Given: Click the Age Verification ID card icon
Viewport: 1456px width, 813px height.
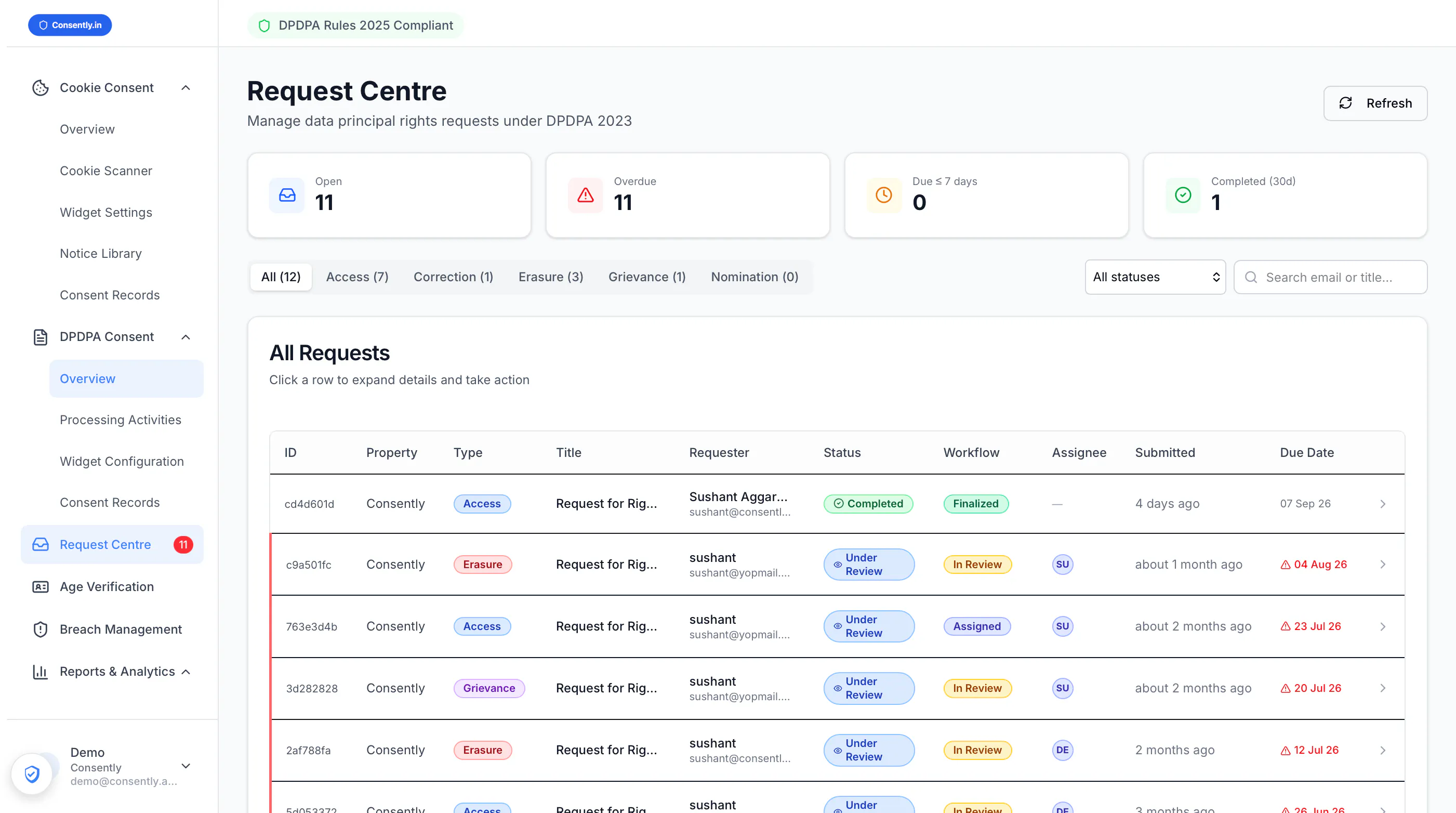Looking at the screenshot, I should click(x=40, y=587).
